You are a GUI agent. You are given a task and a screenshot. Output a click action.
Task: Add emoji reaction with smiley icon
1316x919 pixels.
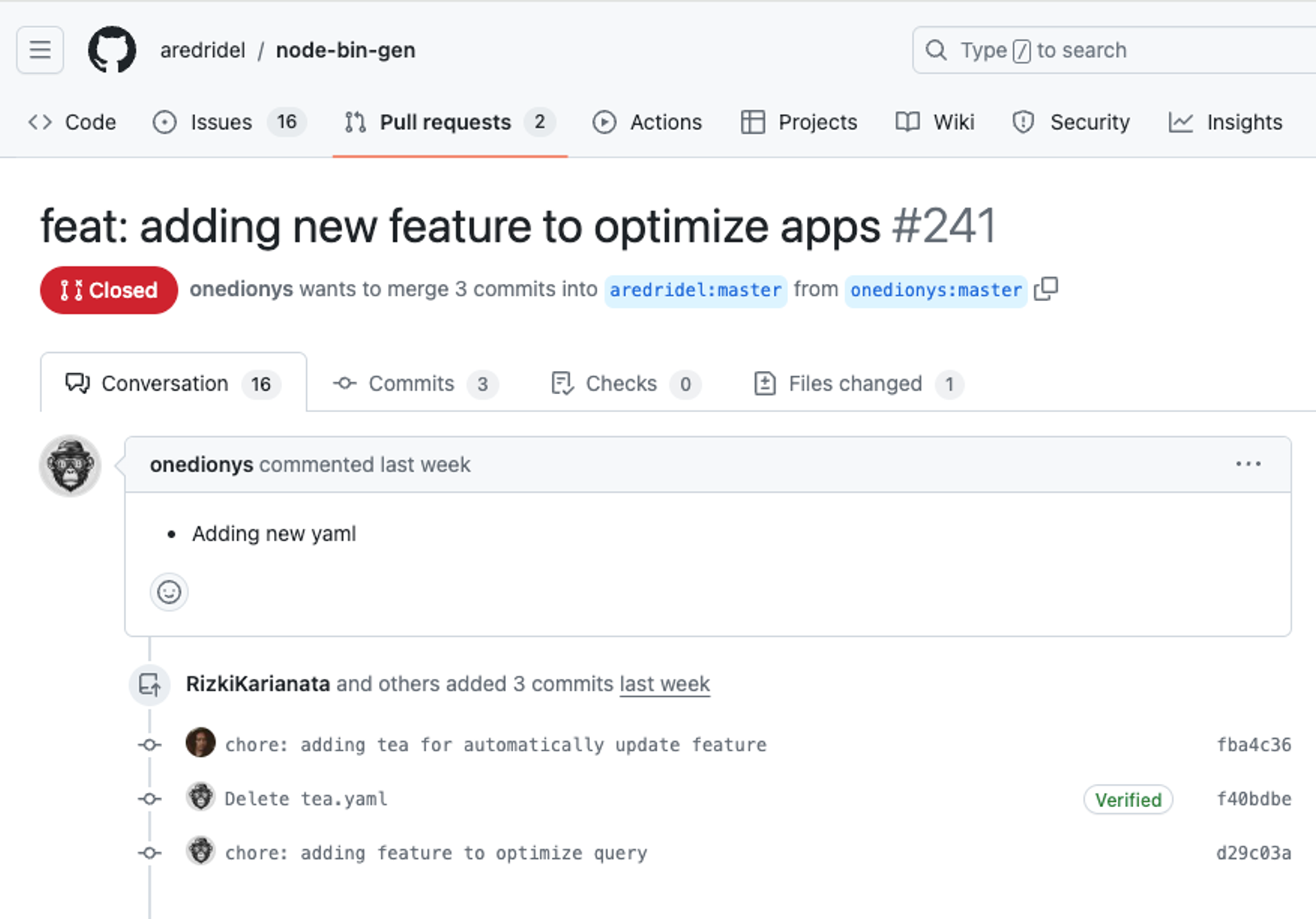(x=169, y=592)
